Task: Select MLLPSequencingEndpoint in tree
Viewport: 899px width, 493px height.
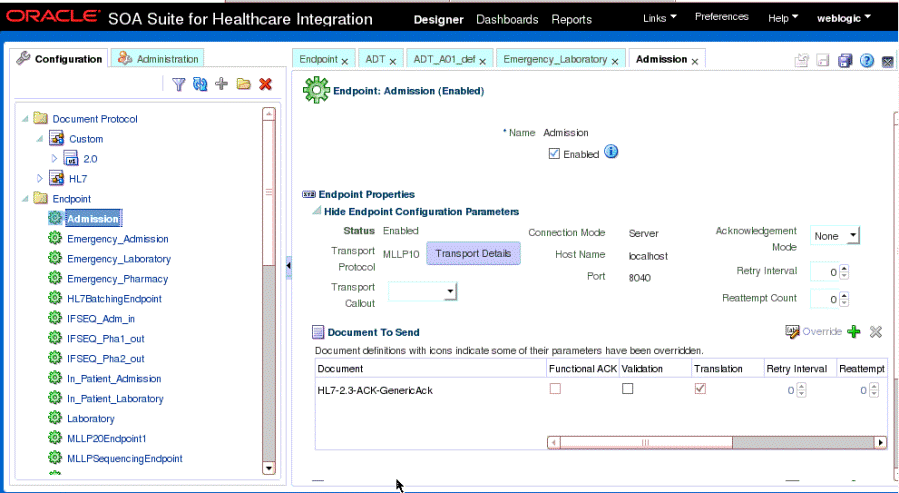Action: pyautogui.click(x=124, y=458)
